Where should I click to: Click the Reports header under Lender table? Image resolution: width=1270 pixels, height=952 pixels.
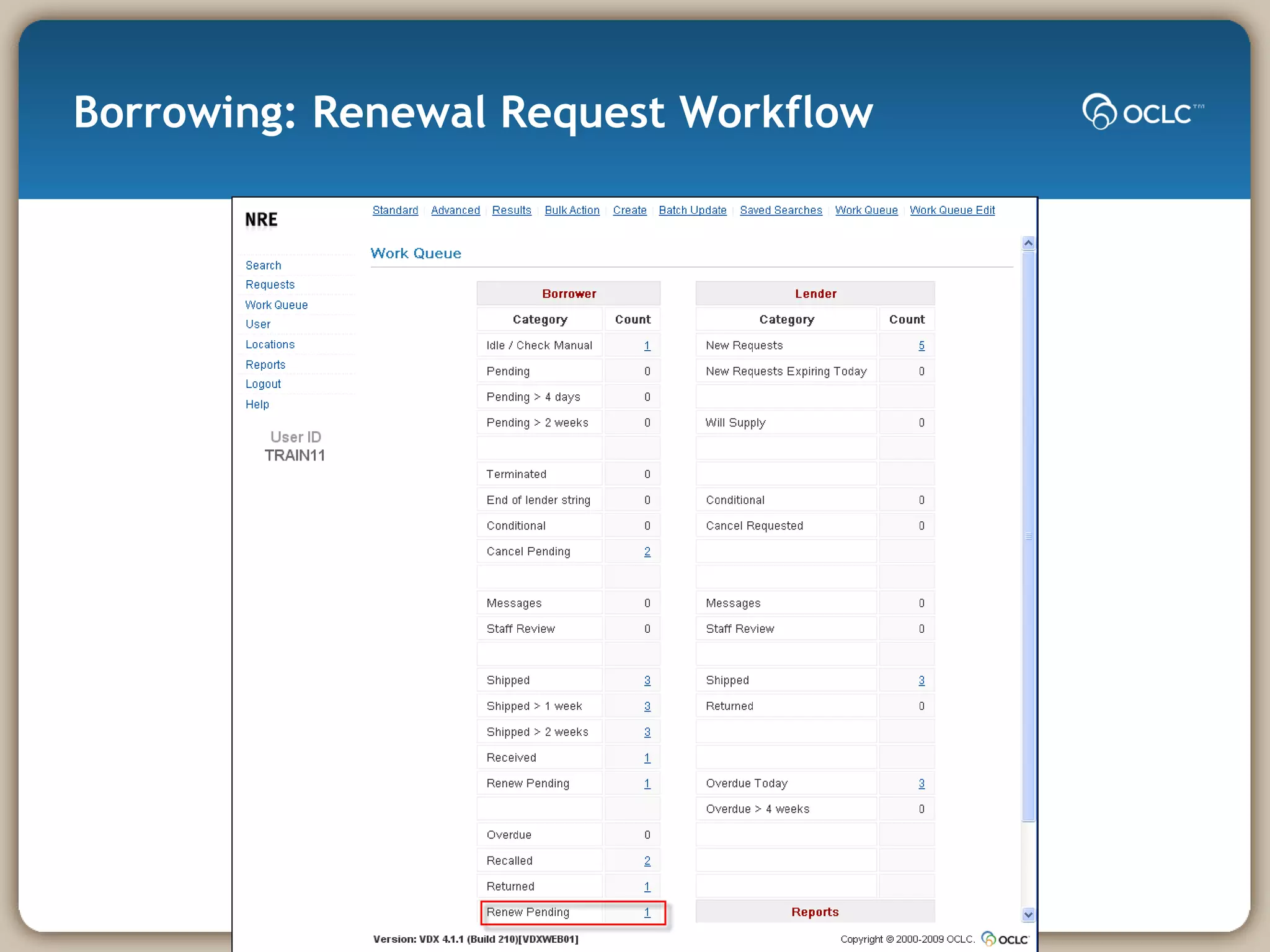coord(815,912)
